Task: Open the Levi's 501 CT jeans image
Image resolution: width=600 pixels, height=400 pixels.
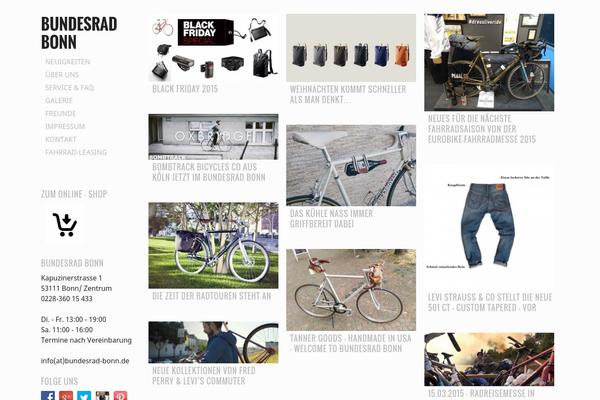Action: coord(489,227)
